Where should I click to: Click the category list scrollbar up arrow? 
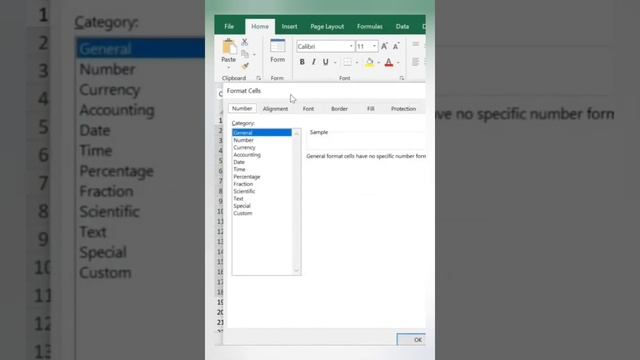[296, 133]
